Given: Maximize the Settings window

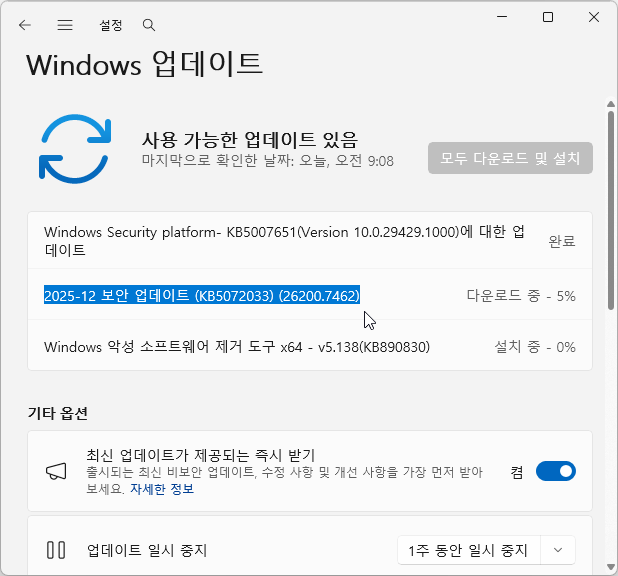Looking at the screenshot, I should 548,17.
